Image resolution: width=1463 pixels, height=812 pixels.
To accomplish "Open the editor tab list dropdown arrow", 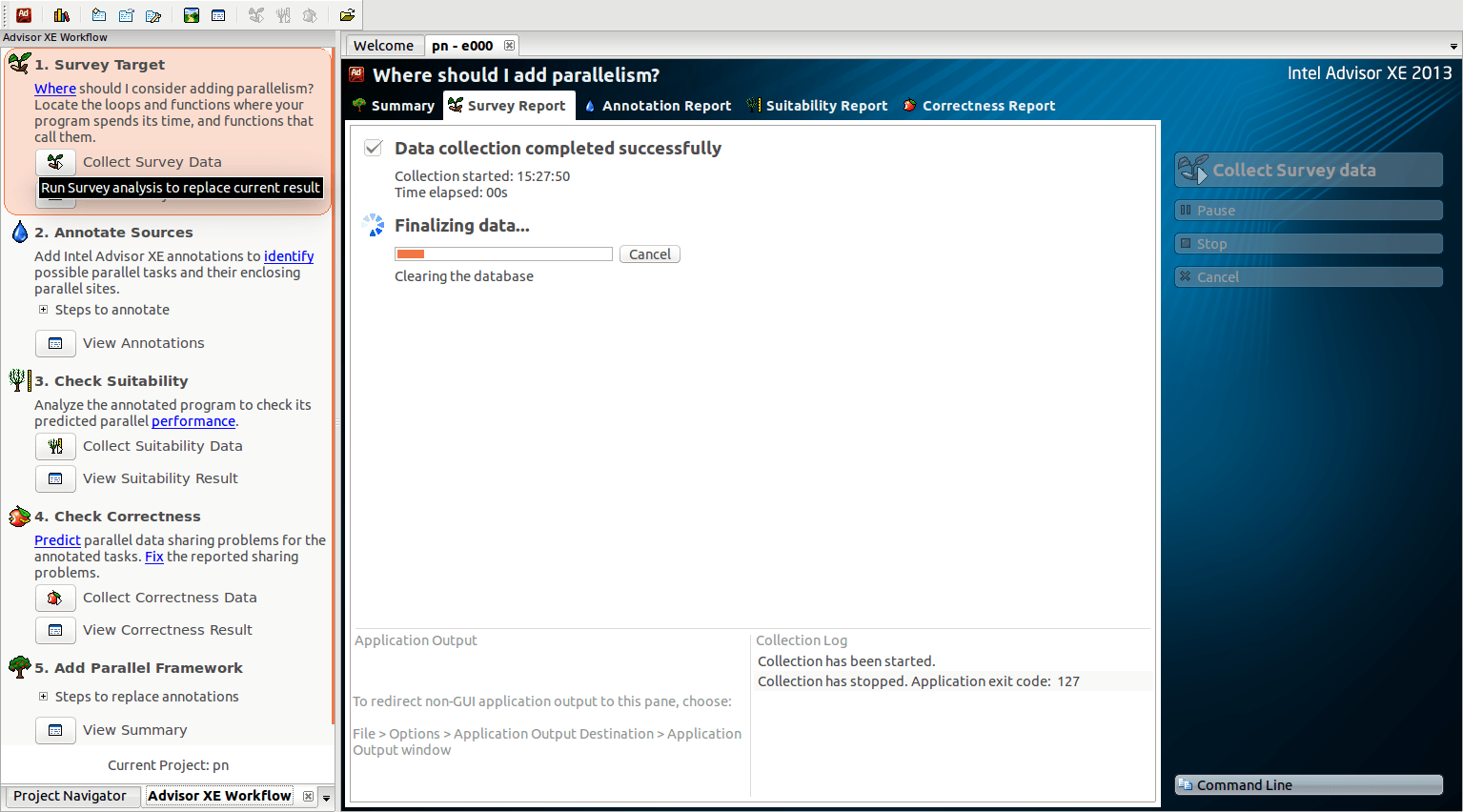I will tap(1453, 46).
